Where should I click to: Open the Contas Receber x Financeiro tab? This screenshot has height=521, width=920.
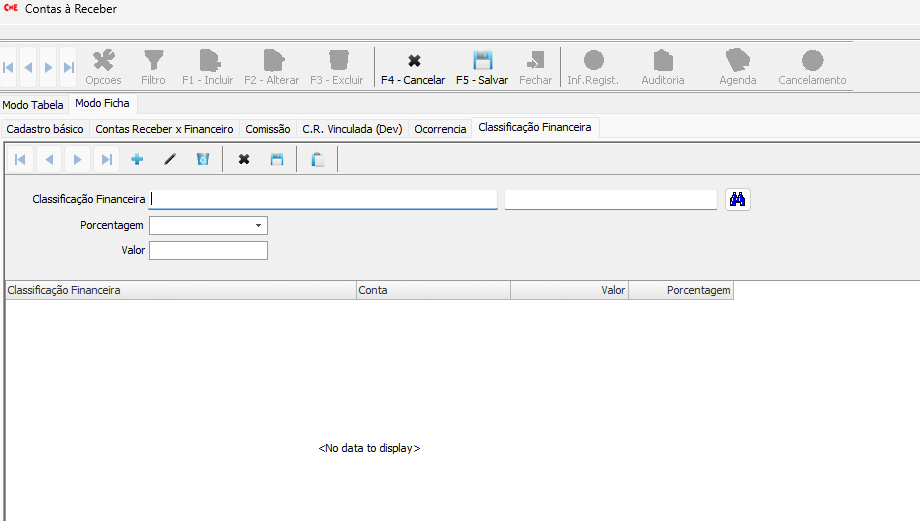(164, 129)
